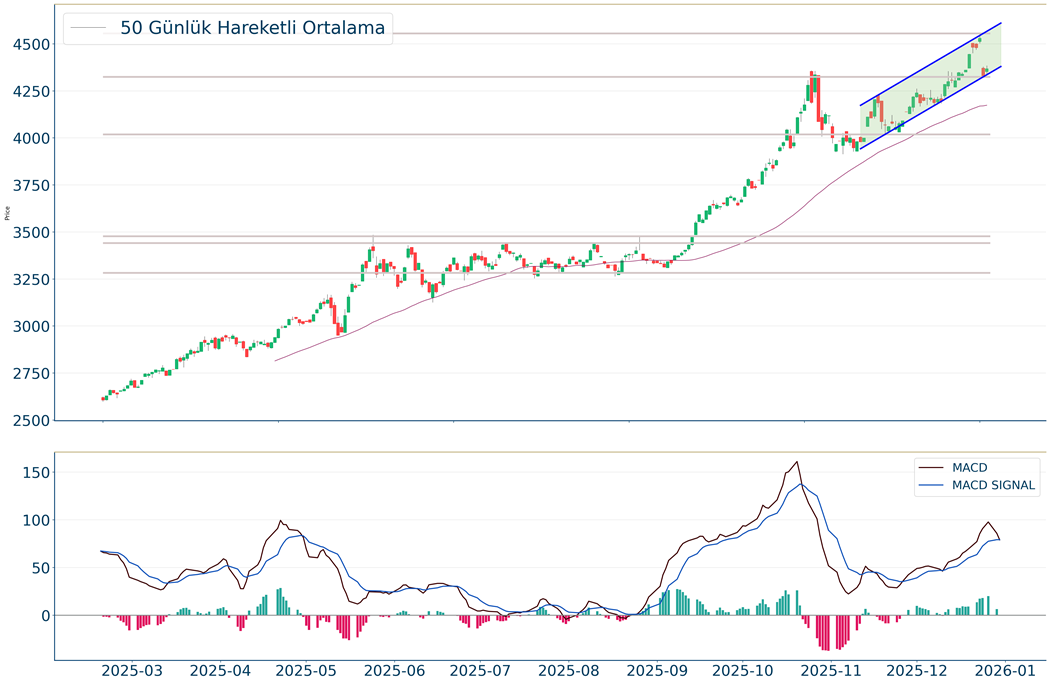
Task: Click the lower blue channel trendline
Action: (930, 108)
